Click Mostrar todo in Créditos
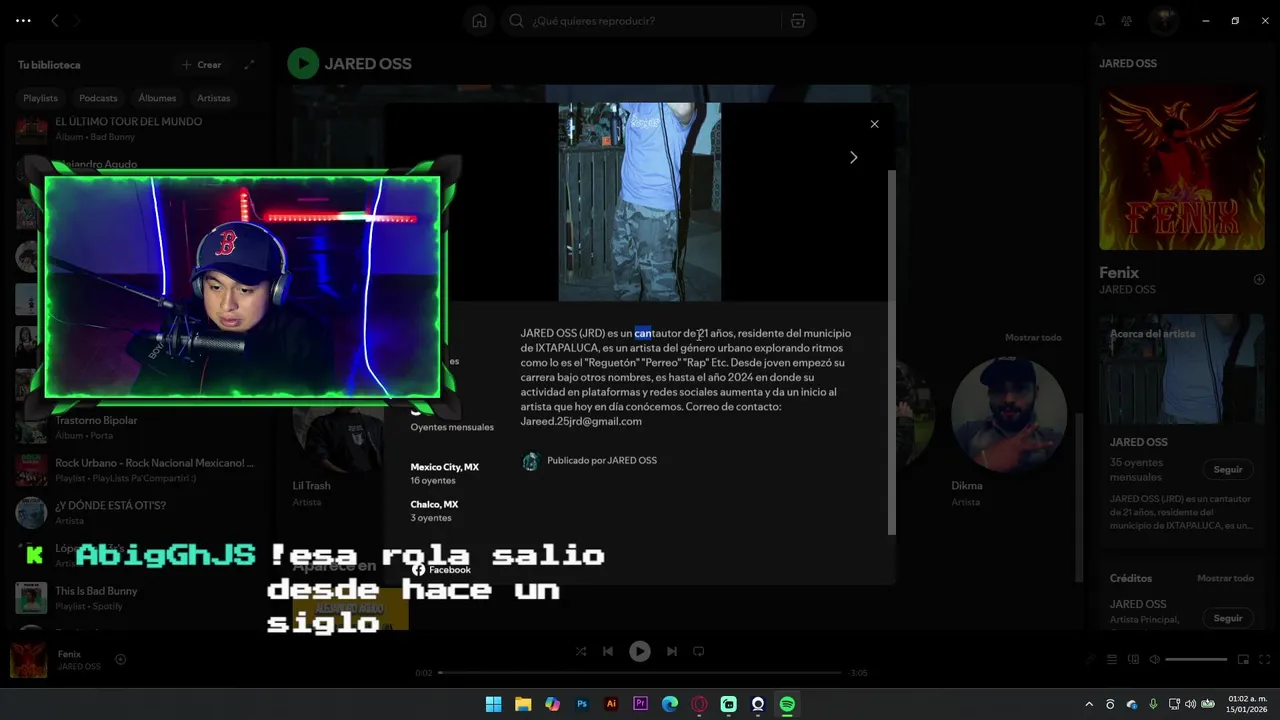This screenshot has width=1280, height=720. coord(1225,579)
